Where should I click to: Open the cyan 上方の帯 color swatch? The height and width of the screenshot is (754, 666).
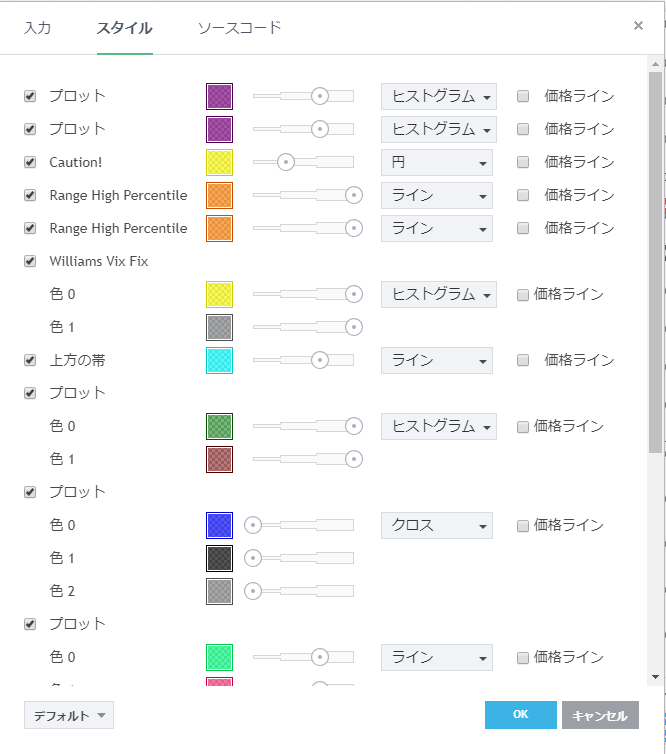coord(219,360)
